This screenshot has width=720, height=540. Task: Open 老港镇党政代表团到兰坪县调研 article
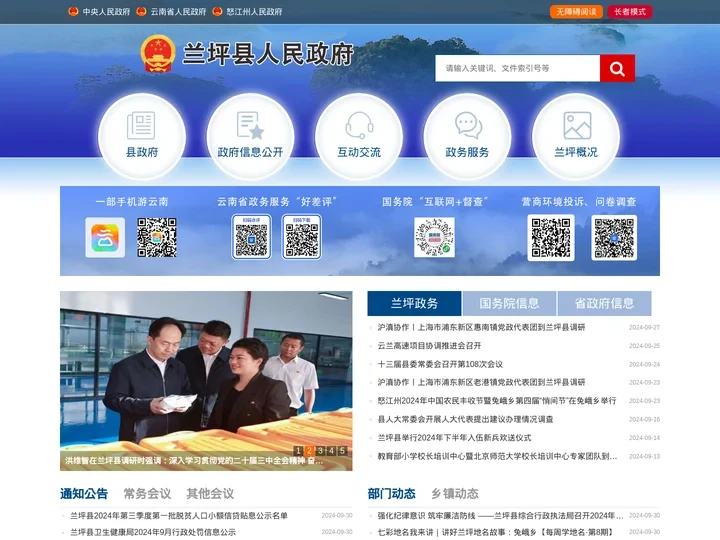[x=481, y=382]
